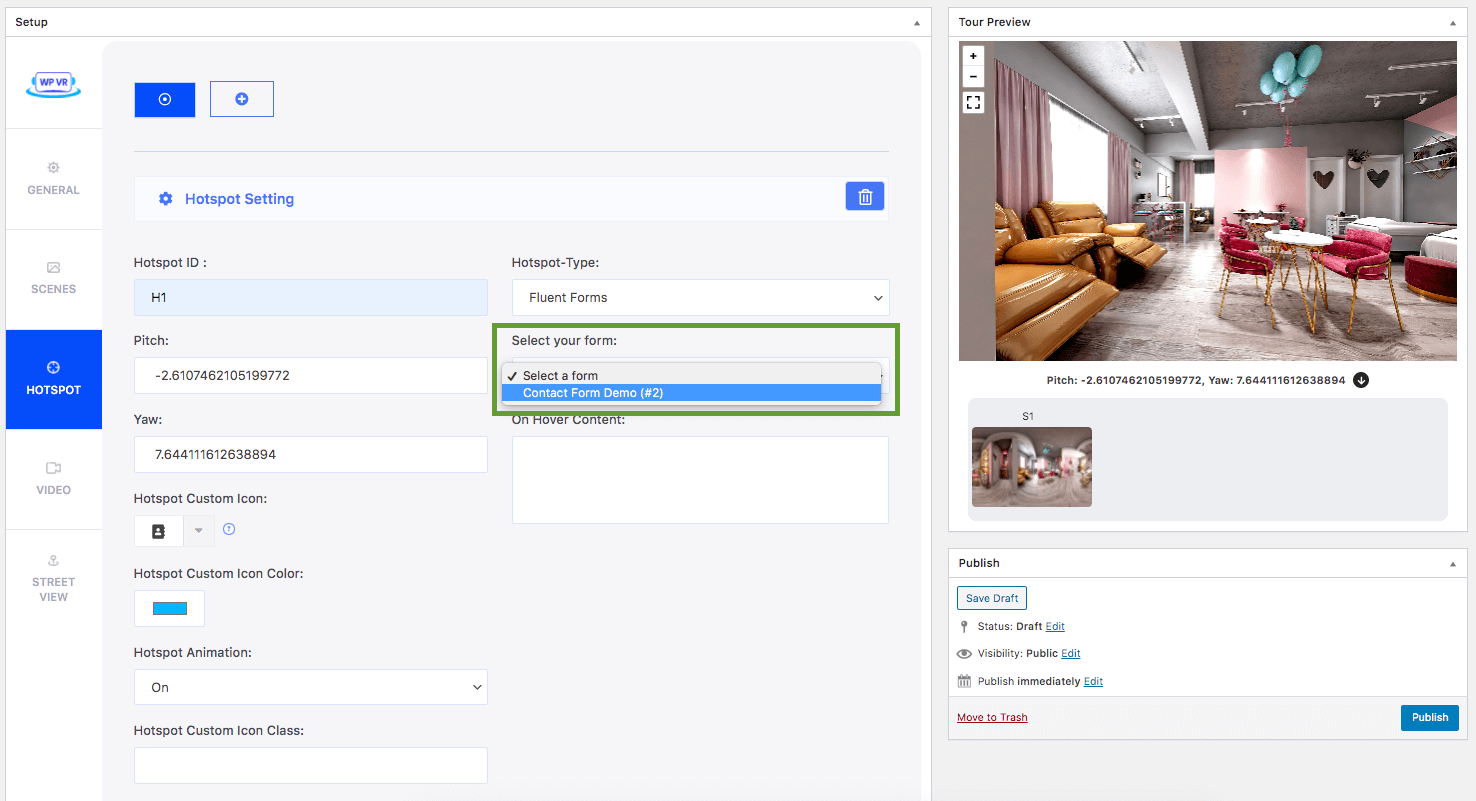Open the General tab
The width and height of the screenshot is (1476, 801).
[x=53, y=179]
